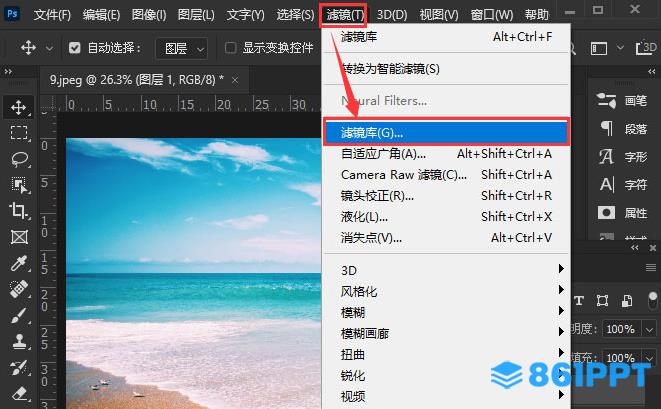This screenshot has height=409, width=661.
Task: Select the Spot Healing Brush tool
Action: (x=19, y=289)
